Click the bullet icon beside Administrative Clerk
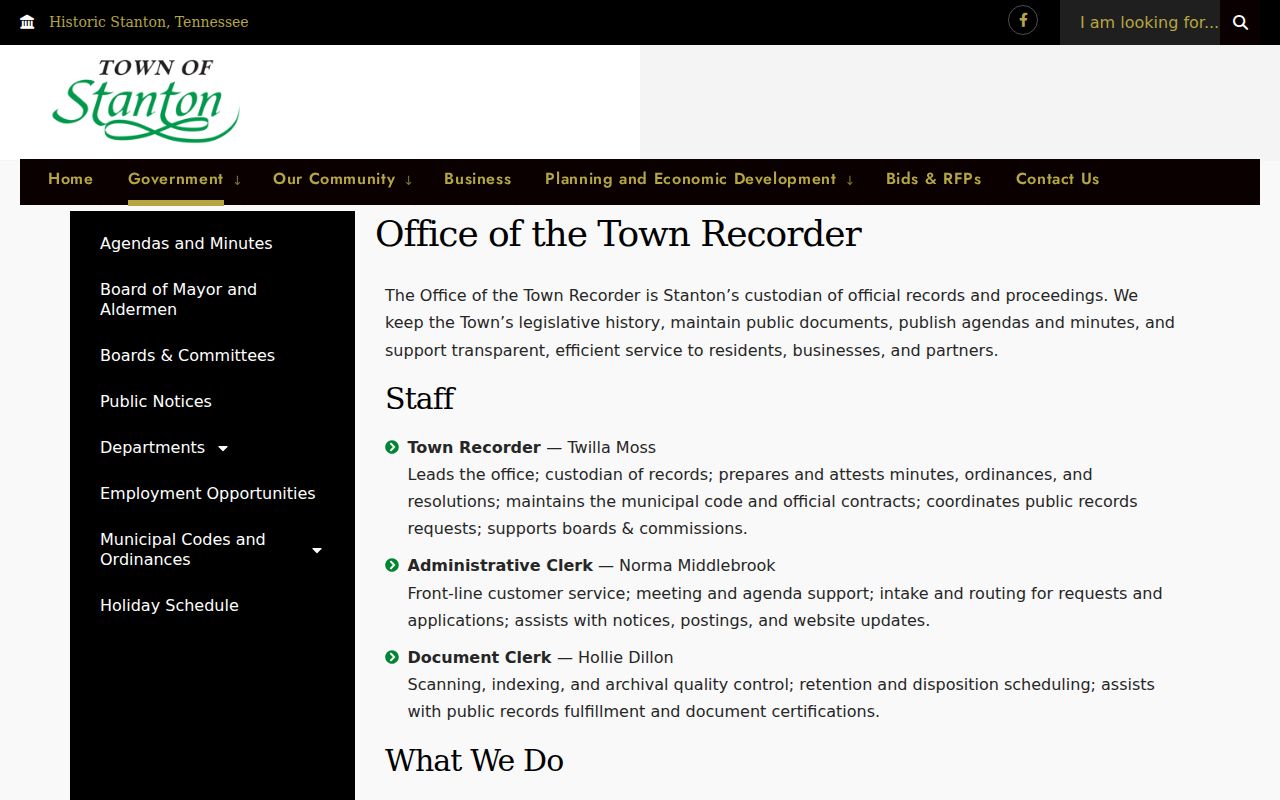1280x800 pixels. coord(392,565)
